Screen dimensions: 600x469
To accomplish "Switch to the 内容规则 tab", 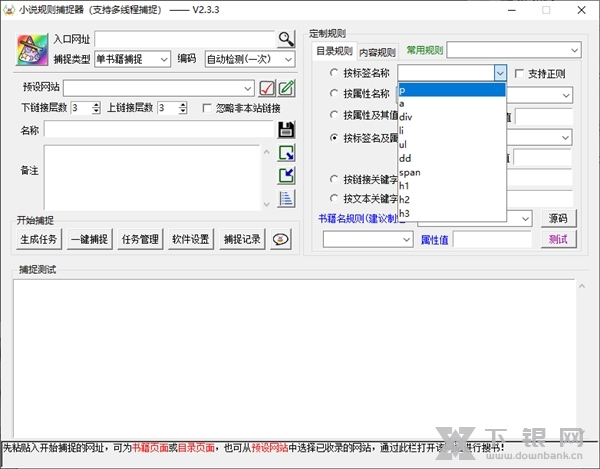I will tap(378, 52).
